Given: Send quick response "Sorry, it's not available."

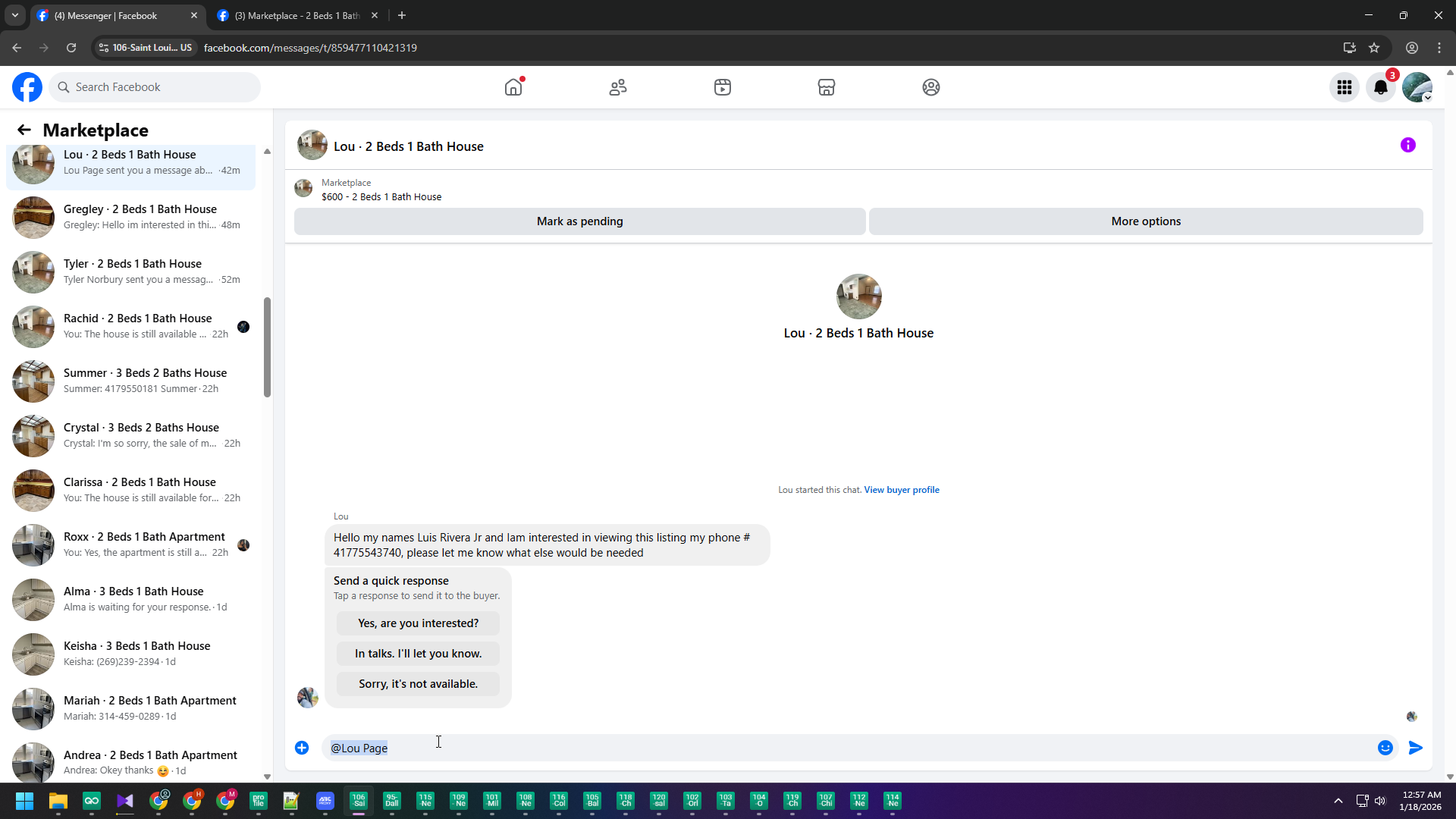Looking at the screenshot, I should (418, 684).
